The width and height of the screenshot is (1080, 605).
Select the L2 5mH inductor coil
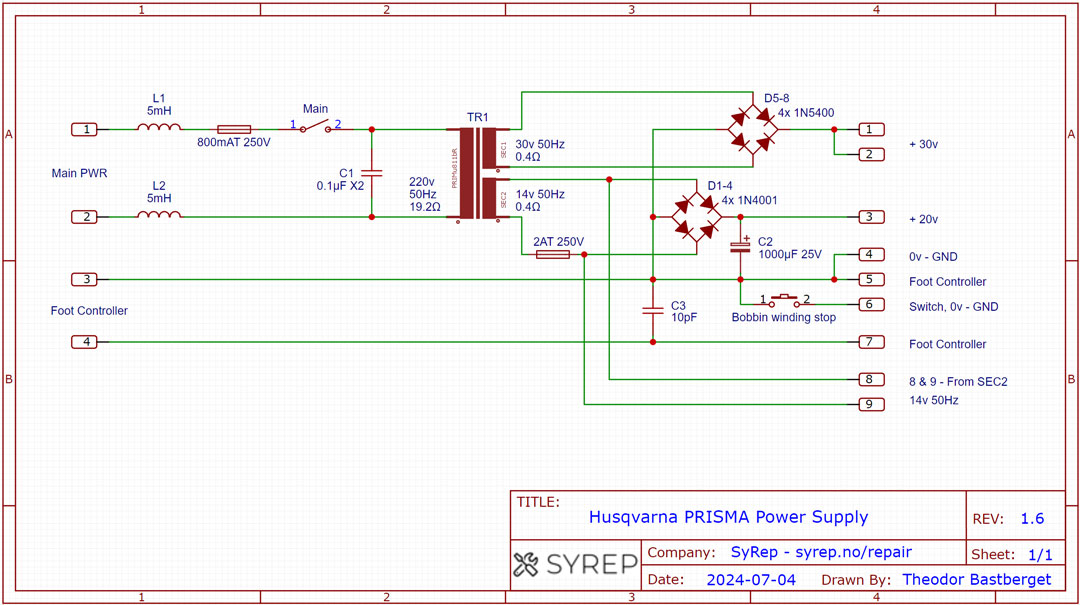click(159, 214)
